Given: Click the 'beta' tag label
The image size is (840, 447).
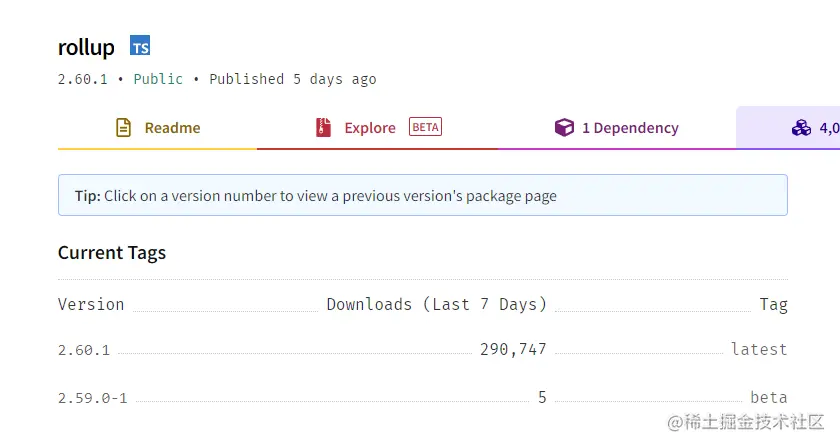Looking at the screenshot, I should point(769,398).
